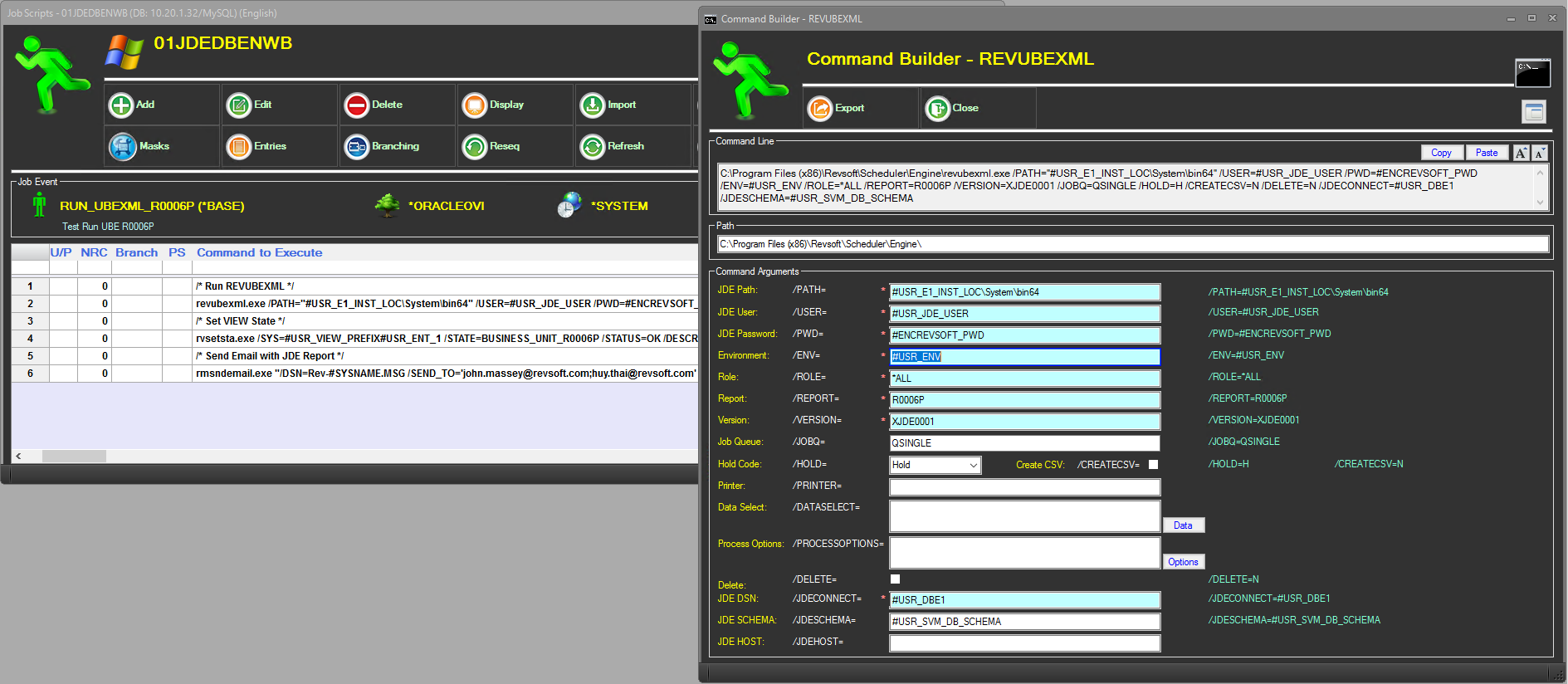Screen dimensions: 1568x684
Task: Click the Refresh toolbar button
Action: 633,146
